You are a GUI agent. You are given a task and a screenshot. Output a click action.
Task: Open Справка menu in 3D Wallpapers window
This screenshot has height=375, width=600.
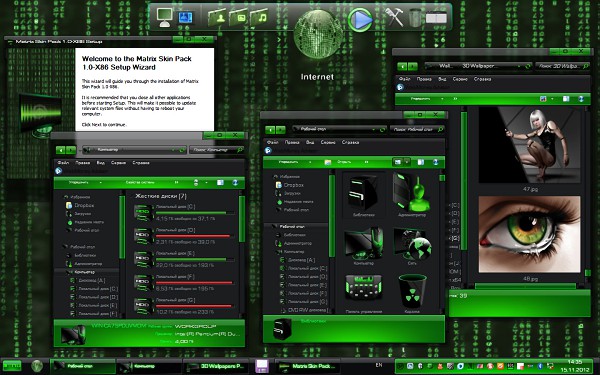pos(482,79)
